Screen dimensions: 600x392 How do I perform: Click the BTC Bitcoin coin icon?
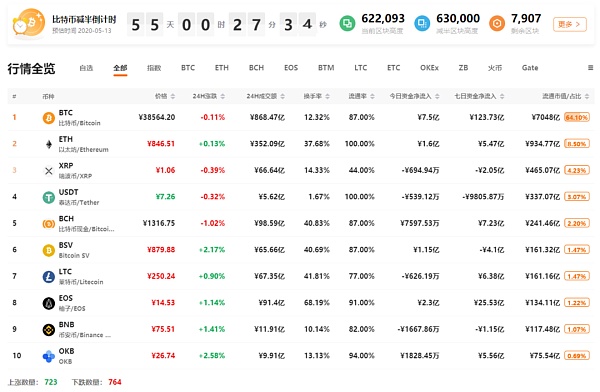coord(49,118)
